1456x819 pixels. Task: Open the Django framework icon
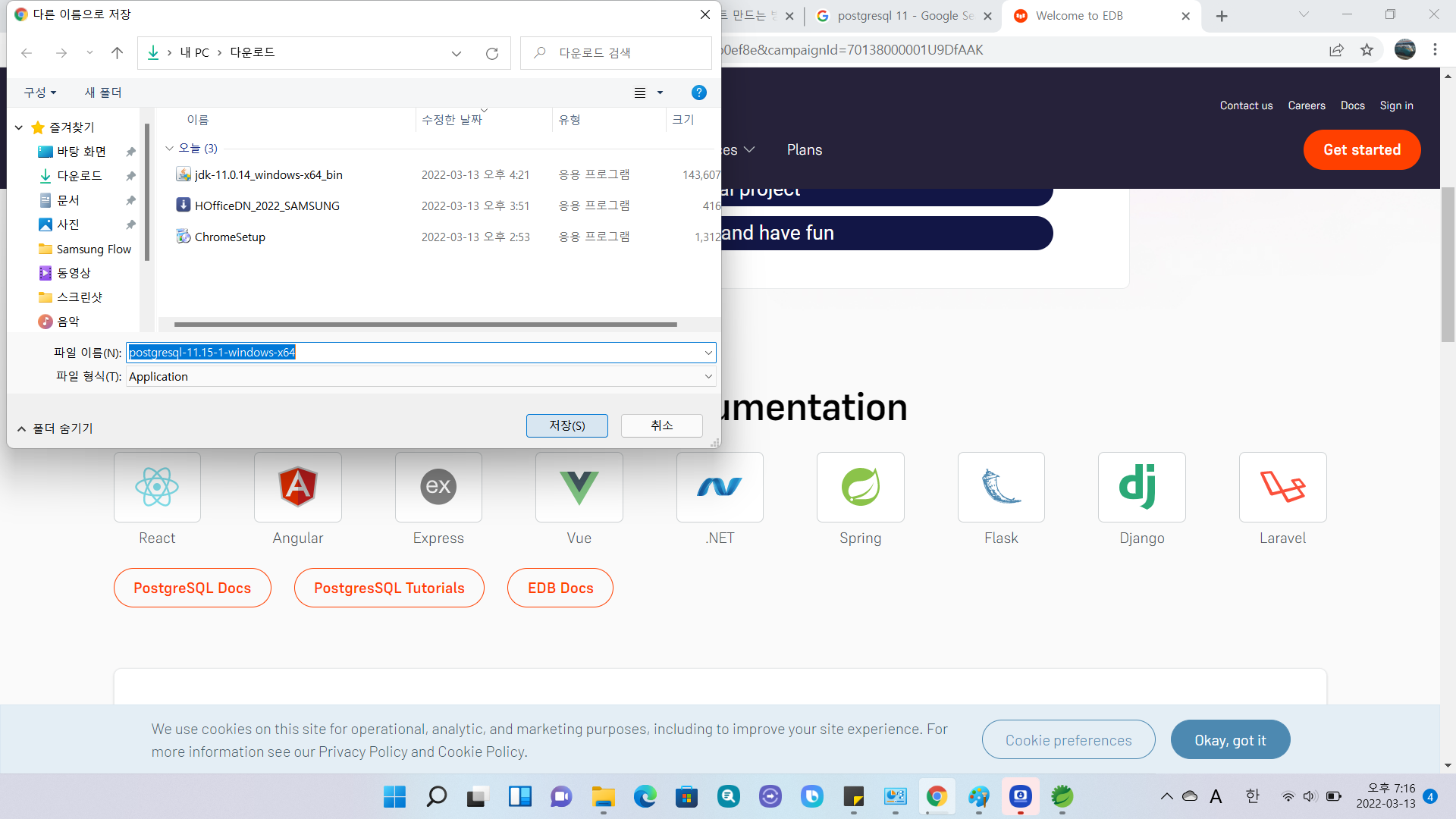click(1141, 487)
